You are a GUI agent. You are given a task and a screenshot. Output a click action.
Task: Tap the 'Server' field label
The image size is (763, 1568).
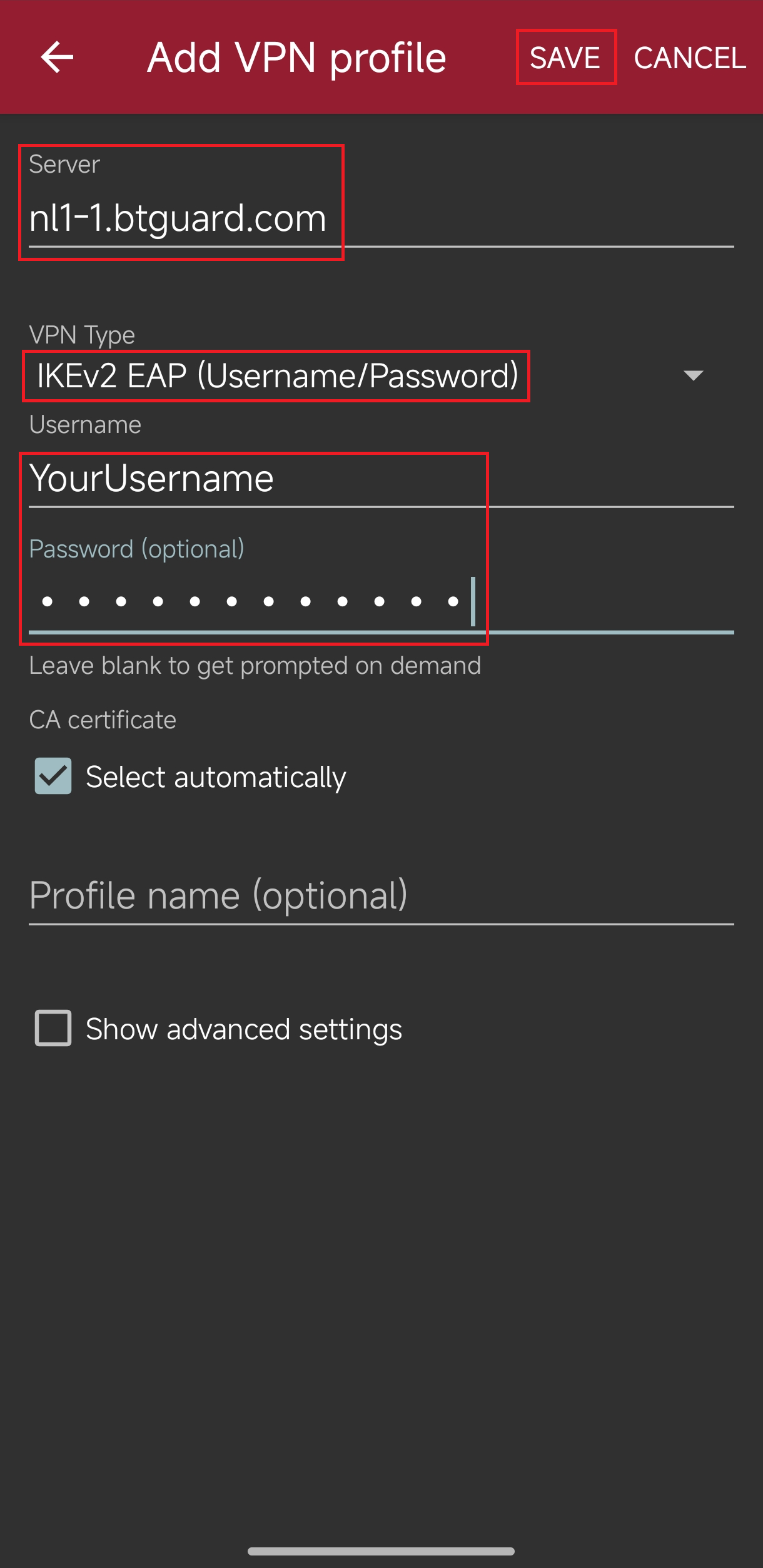(x=64, y=165)
